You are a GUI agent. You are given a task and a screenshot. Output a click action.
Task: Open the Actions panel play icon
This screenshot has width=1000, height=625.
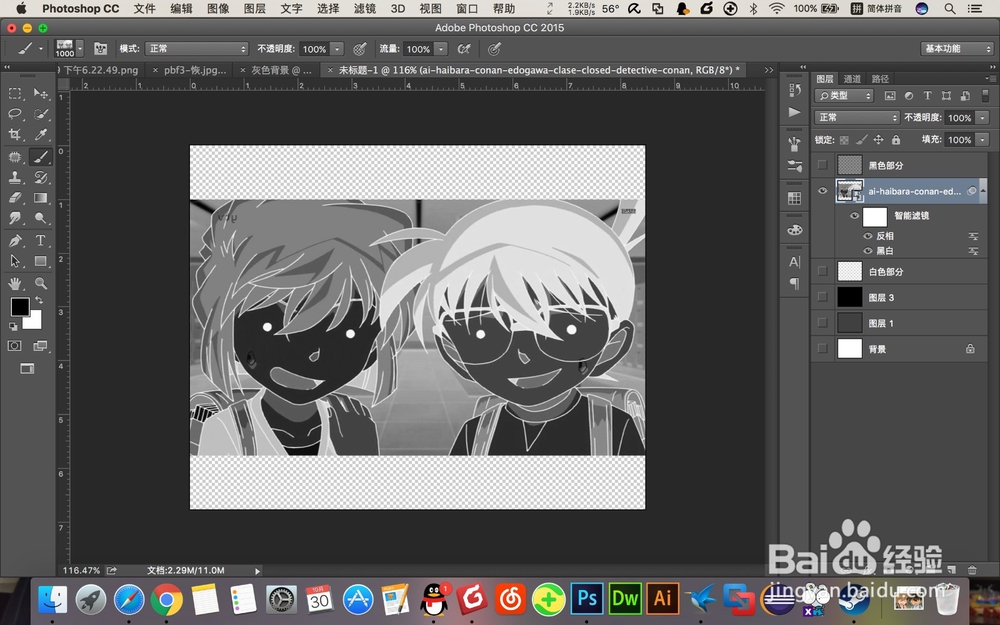coord(795,112)
